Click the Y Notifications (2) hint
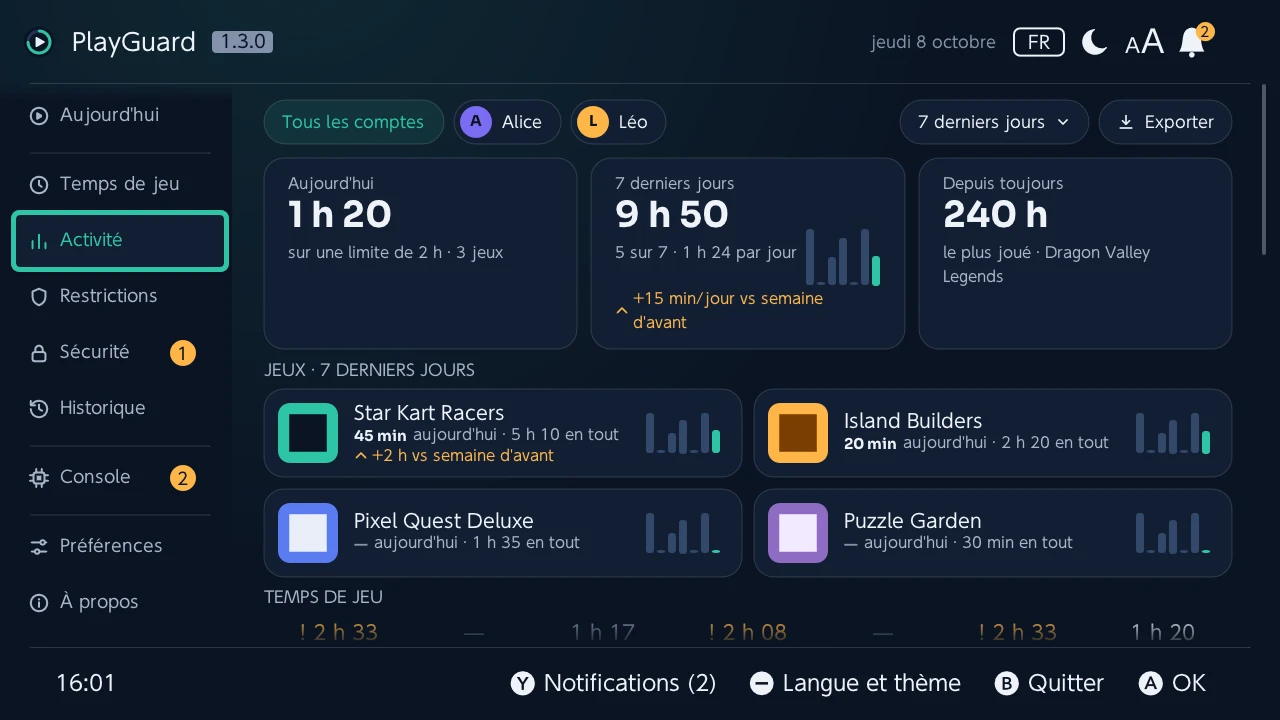Screen dimensions: 1280x720 click(613, 683)
